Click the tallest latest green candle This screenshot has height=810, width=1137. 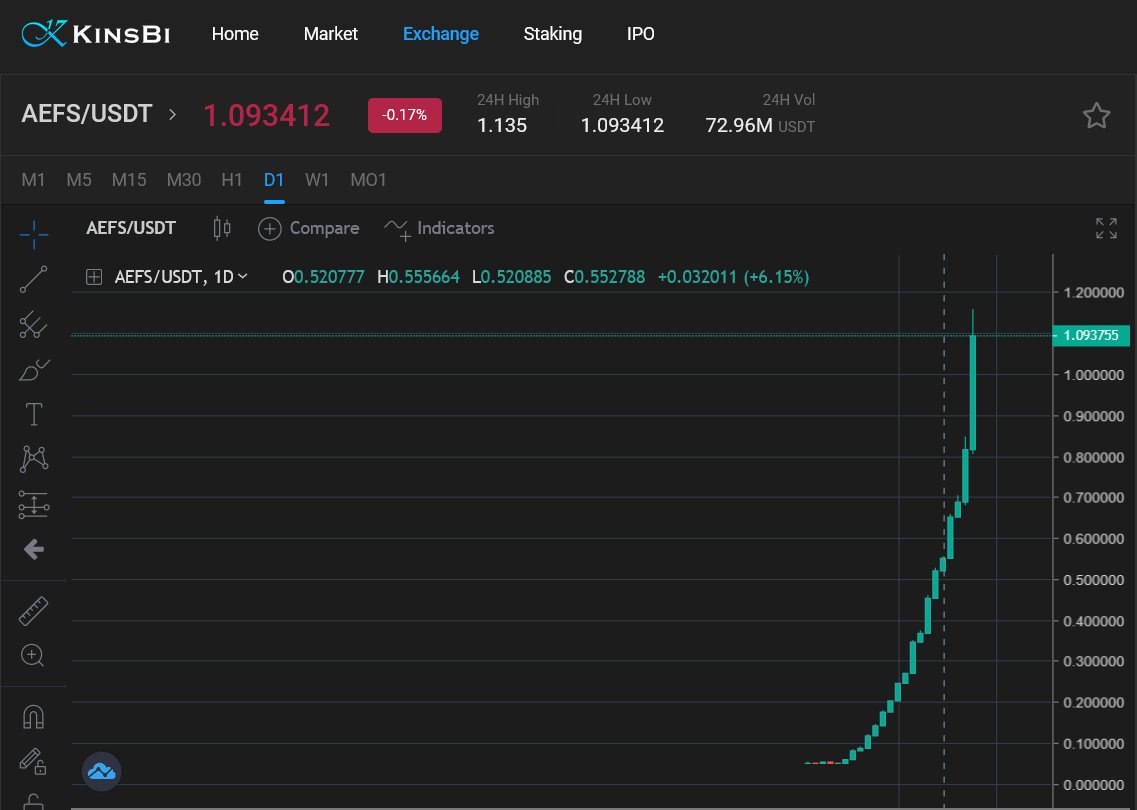pos(972,392)
